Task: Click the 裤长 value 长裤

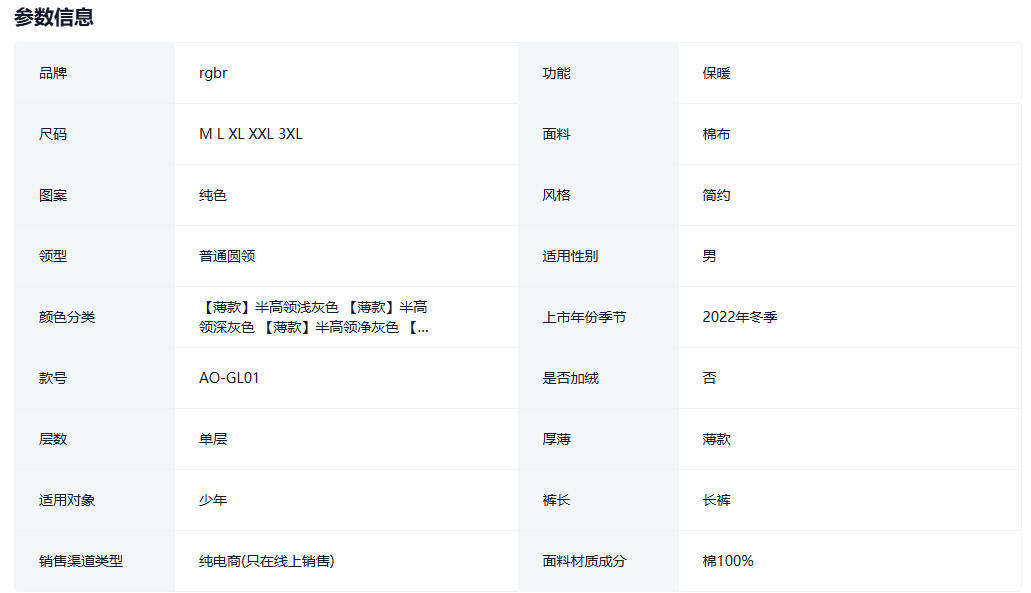Action: 716,500
